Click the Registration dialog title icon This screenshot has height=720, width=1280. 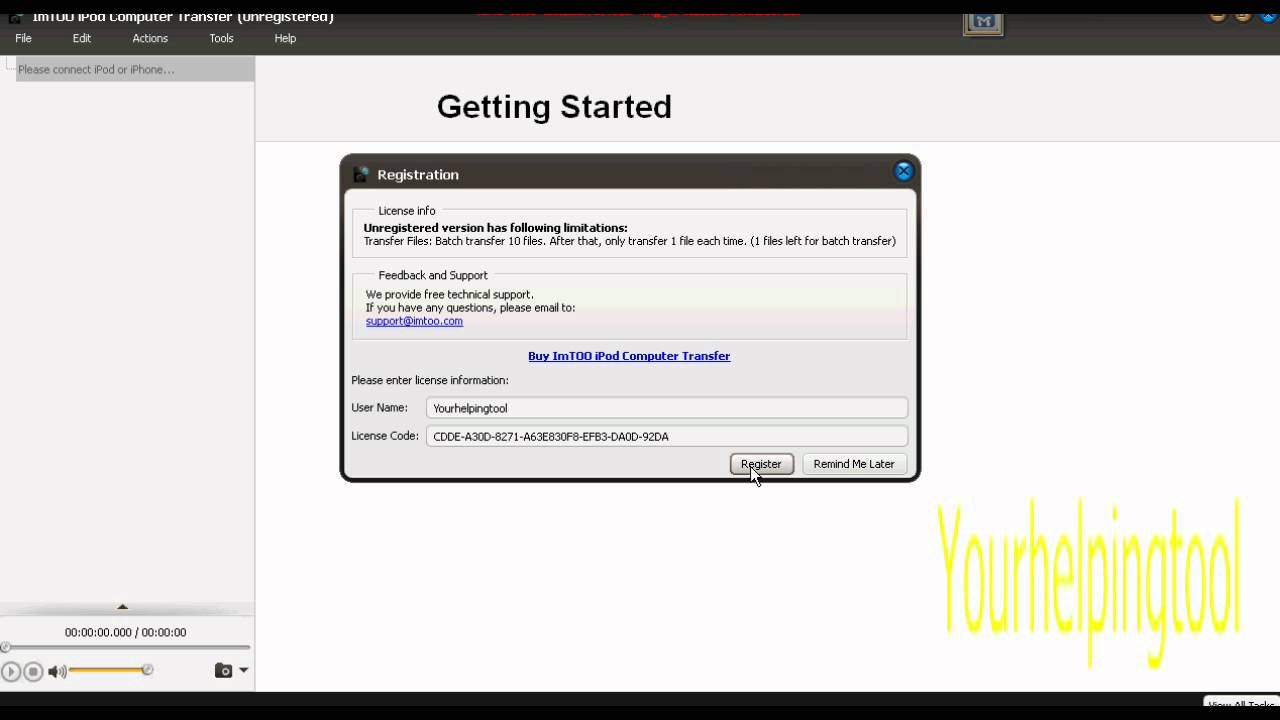pos(361,174)
